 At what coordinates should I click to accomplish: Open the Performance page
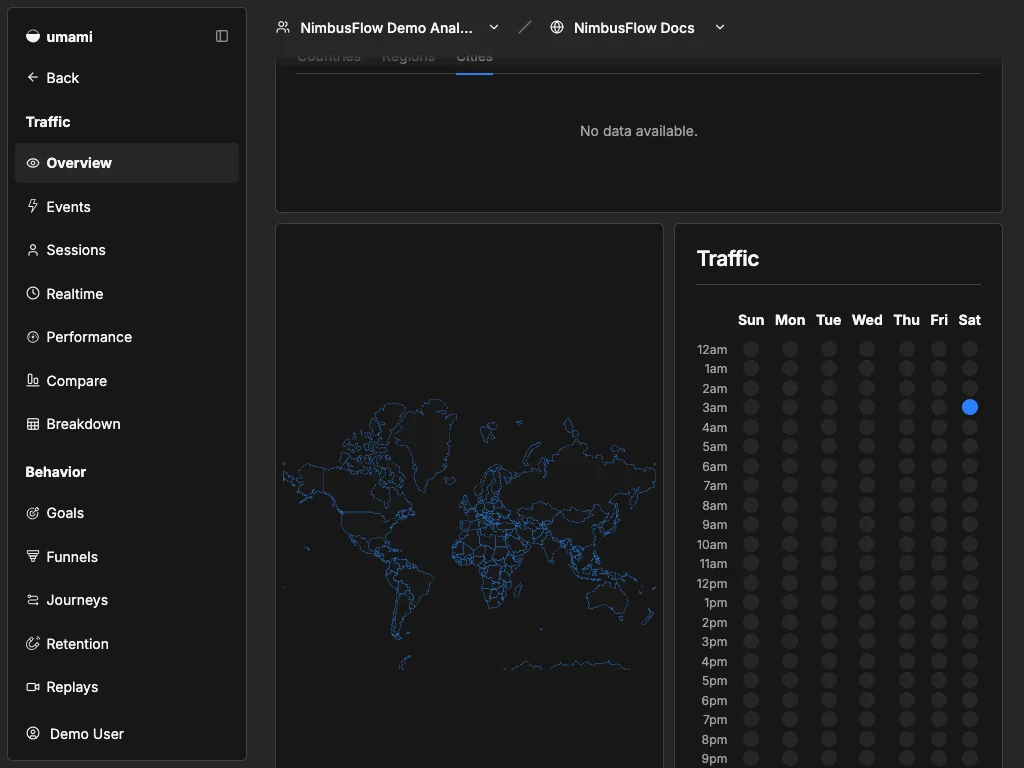pyautogui.click(x=127, y=337)
